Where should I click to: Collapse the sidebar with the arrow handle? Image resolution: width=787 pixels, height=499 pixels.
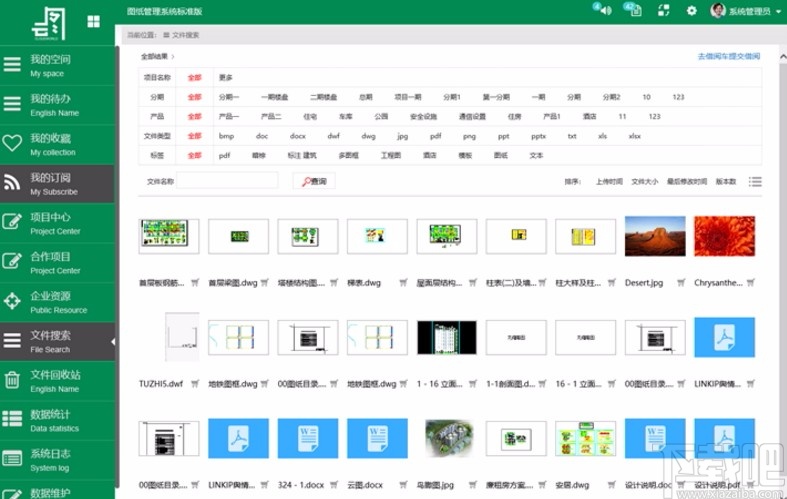[x=113, y=342]
